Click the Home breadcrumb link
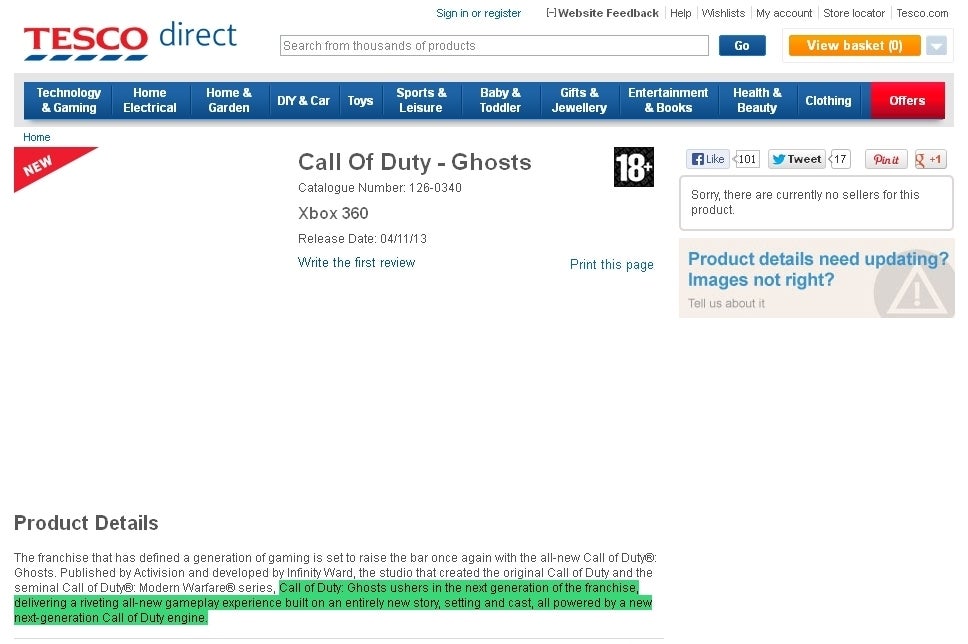 (37, 137)
